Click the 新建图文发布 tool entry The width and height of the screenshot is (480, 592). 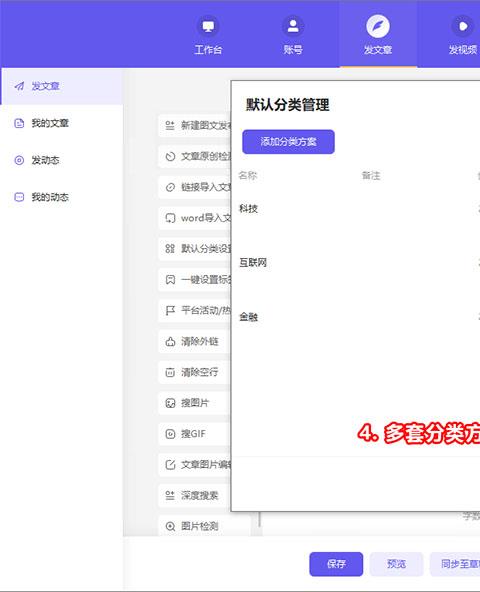coord(194,125)
